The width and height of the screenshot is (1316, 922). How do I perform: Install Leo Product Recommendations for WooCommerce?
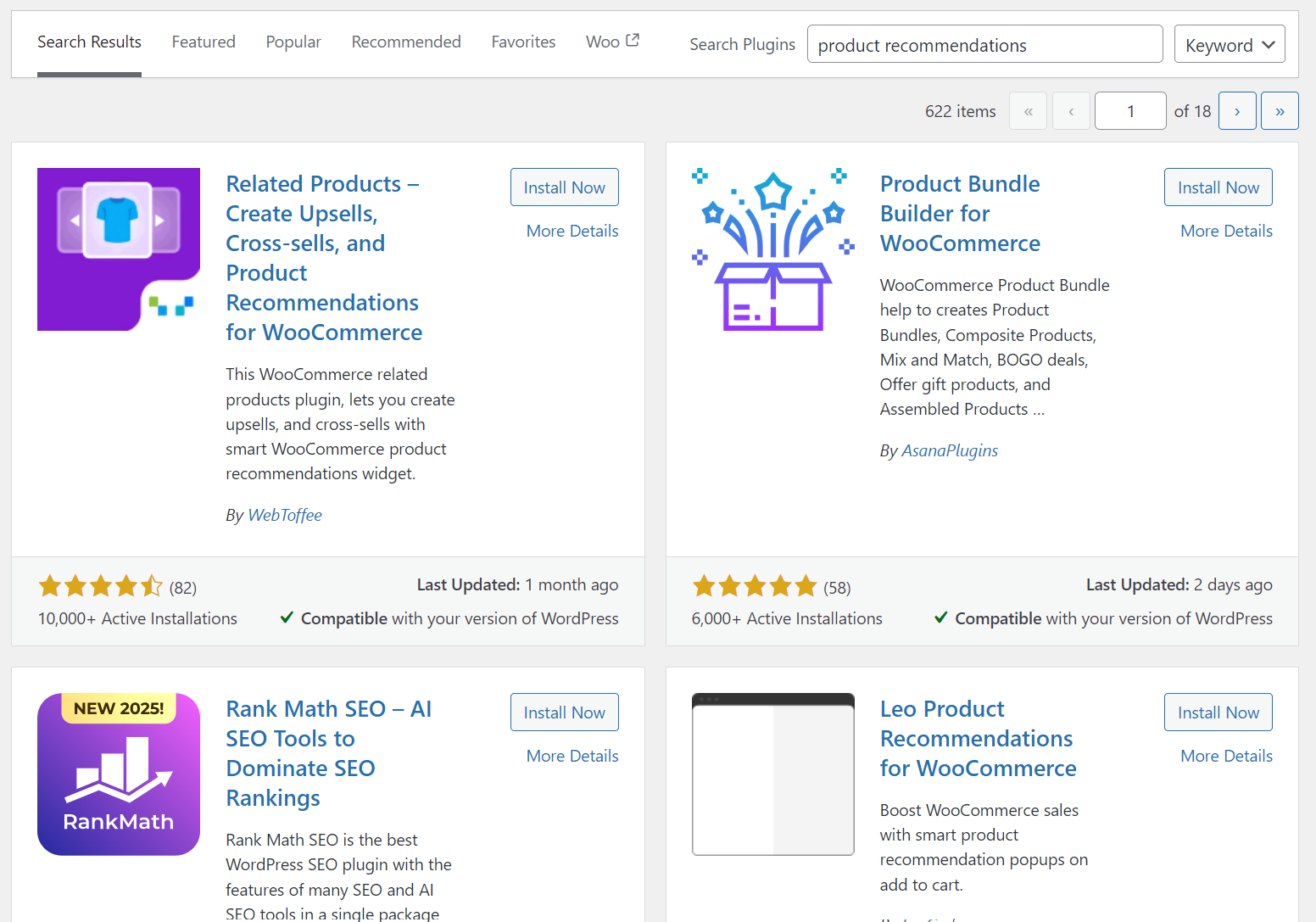tap(1218, 712)
